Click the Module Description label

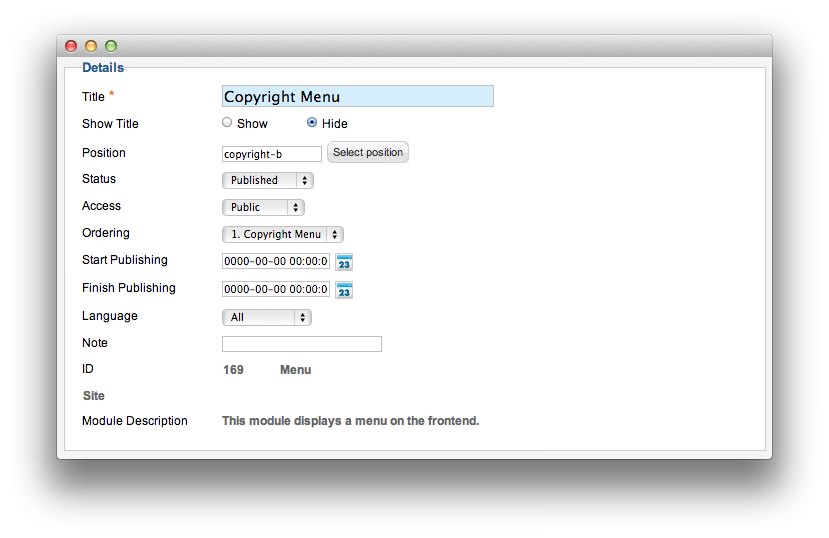[x=135, y=421]
